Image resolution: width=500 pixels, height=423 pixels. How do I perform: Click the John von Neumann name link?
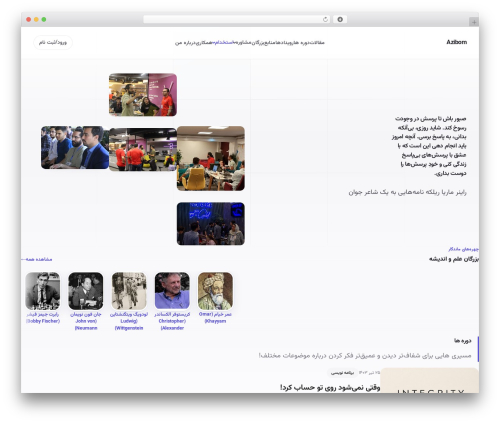coord(86,321)
